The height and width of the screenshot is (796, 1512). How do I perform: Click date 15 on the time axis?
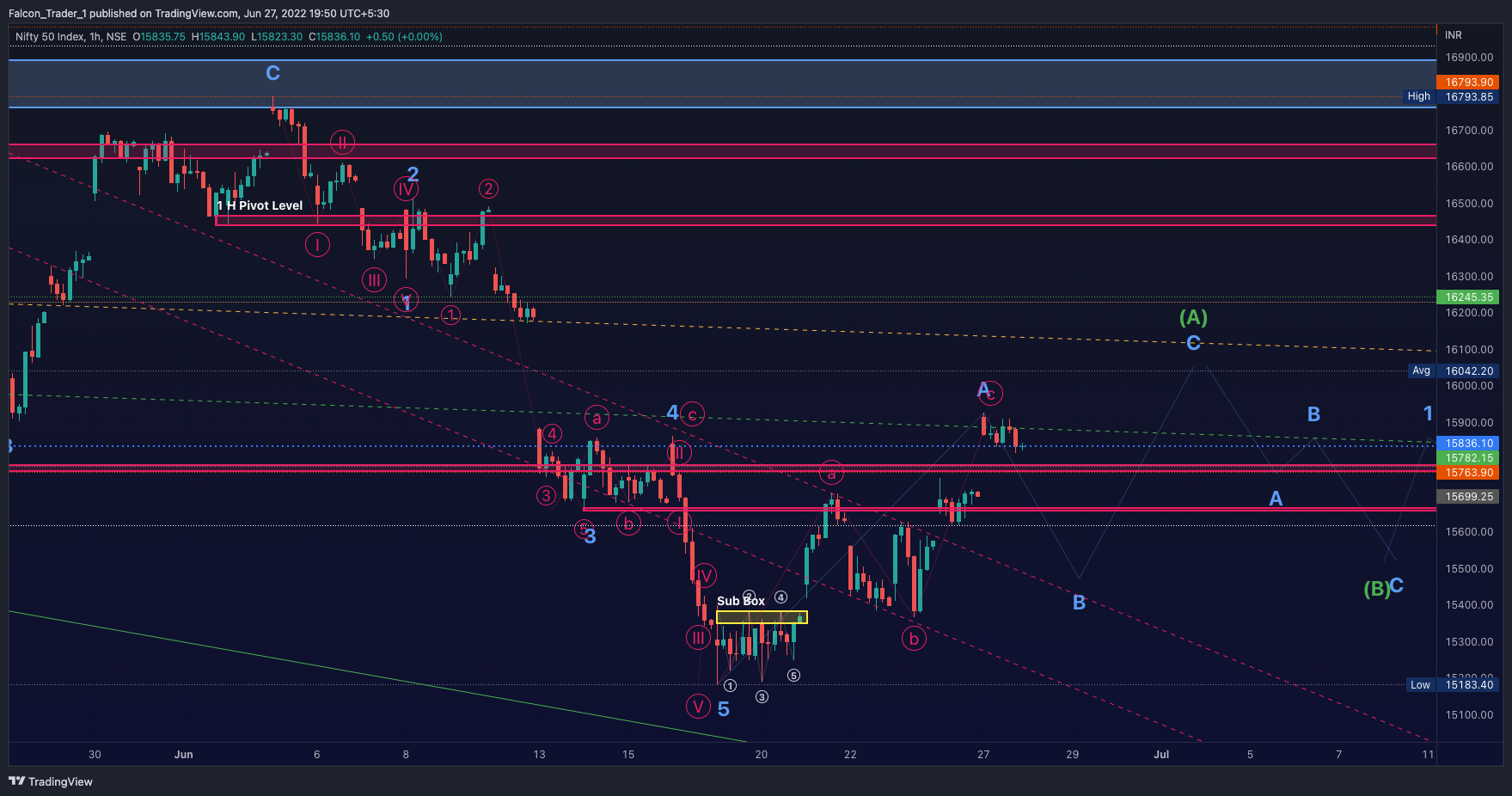click(628, 755)
